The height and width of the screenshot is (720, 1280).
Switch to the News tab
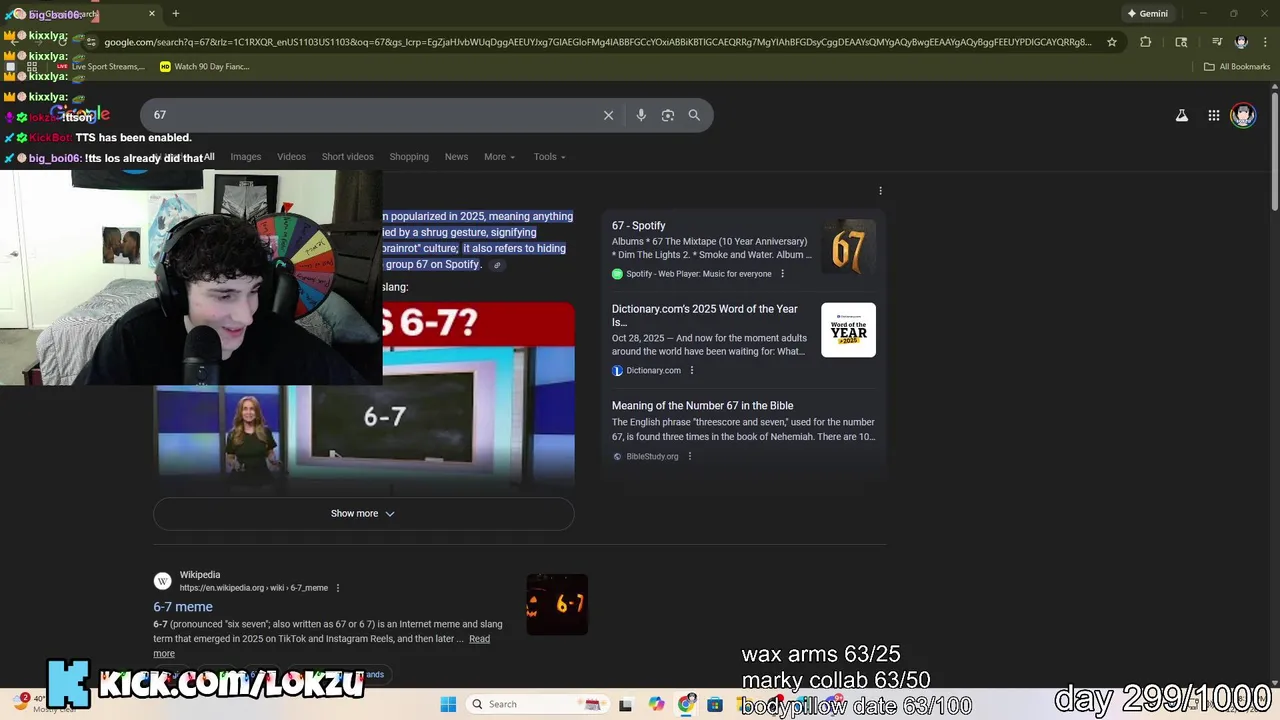click(456, 157)
